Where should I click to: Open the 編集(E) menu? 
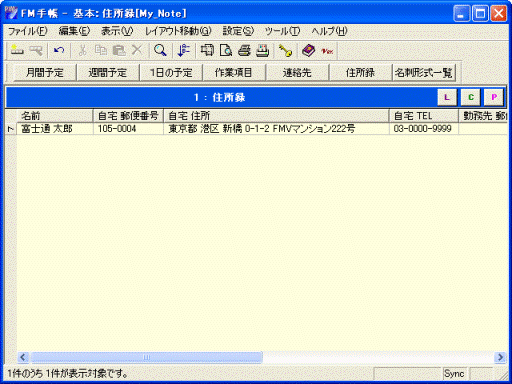click(x=74, y=31)
